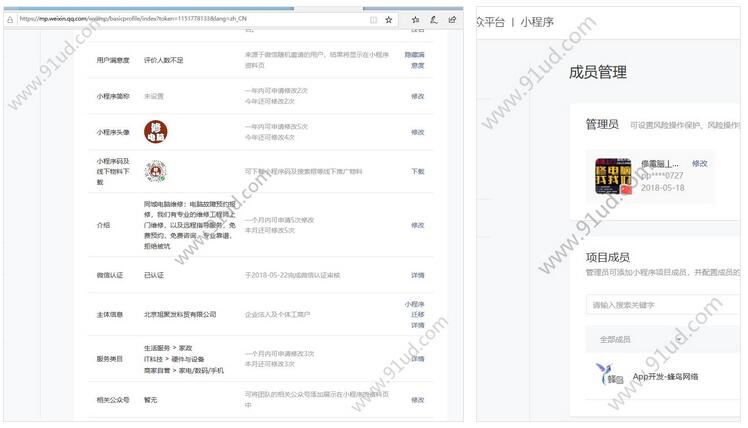The image size is (748, 428).
Task: Open the 全部成员 filter dropdown
Action: point(664,339)
